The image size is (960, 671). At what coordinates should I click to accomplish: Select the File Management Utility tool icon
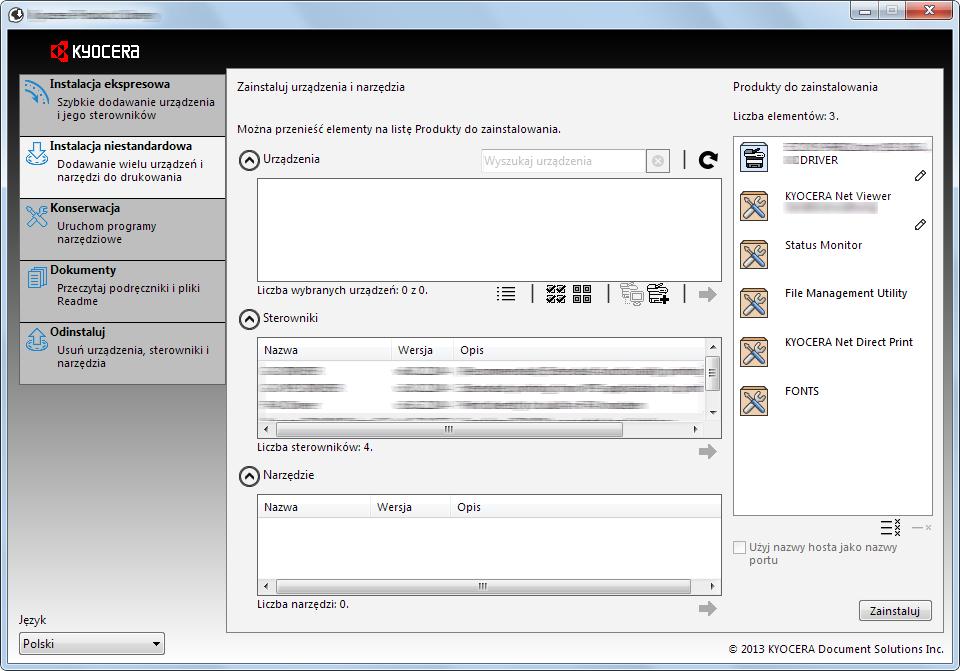(x=754, y=303)
